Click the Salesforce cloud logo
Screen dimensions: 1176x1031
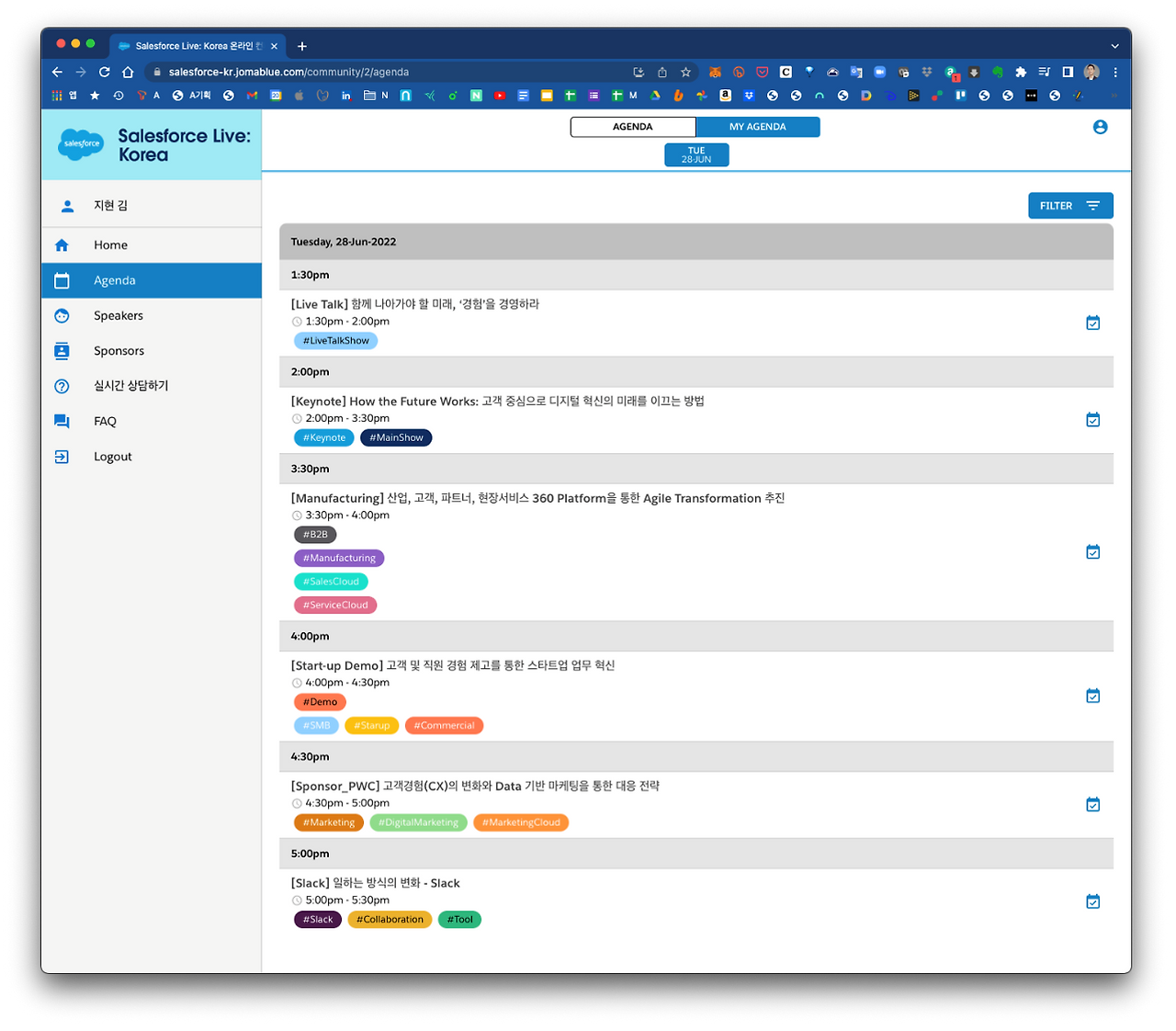pyautogui.click(x=81, y=144)
